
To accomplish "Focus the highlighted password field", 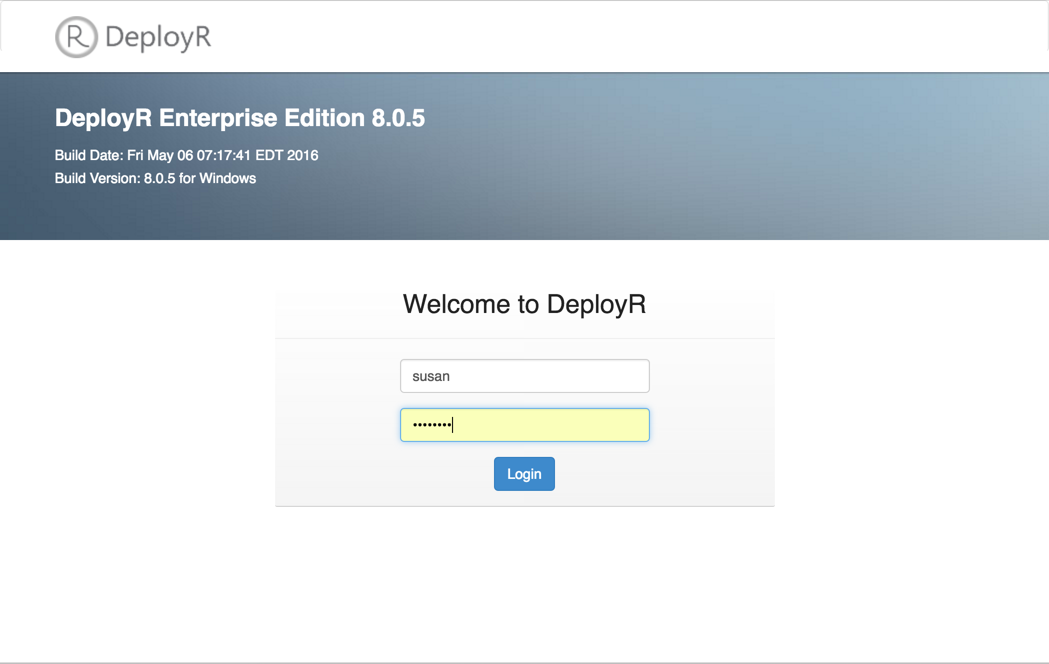I will 524,425.
